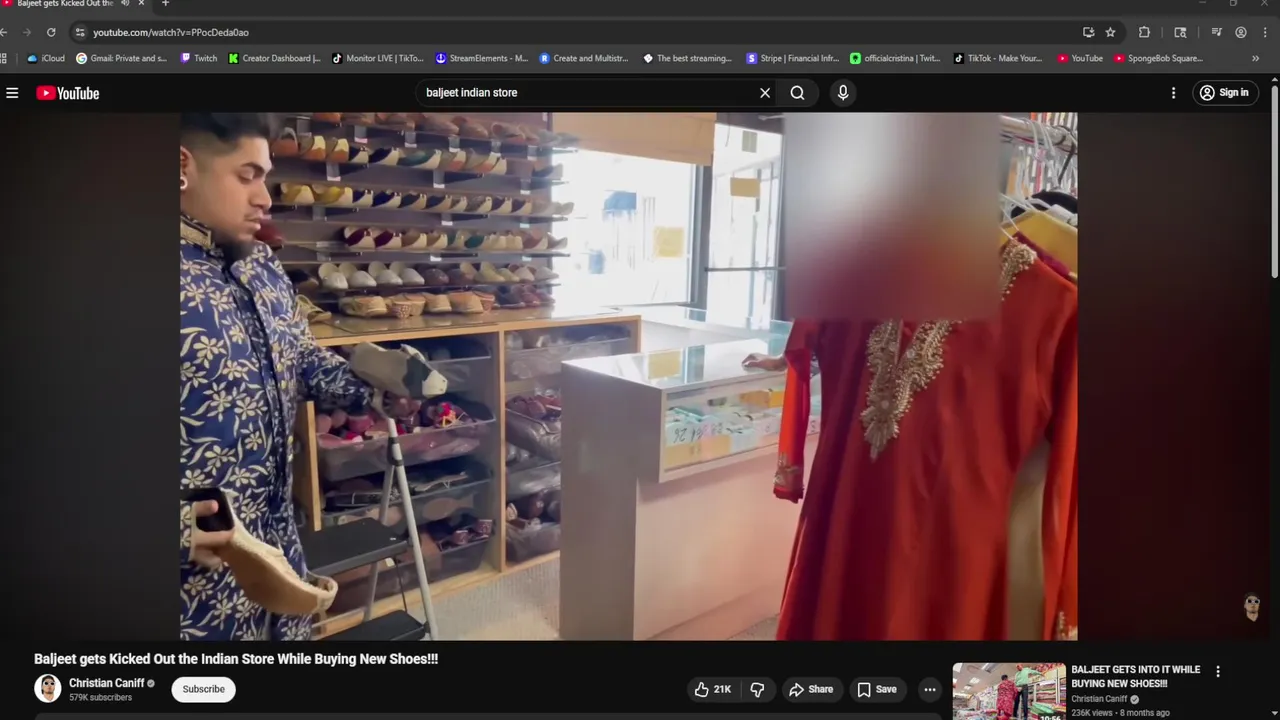
Task: Open the apps grid in bookmarks bar
Action: 4,58
